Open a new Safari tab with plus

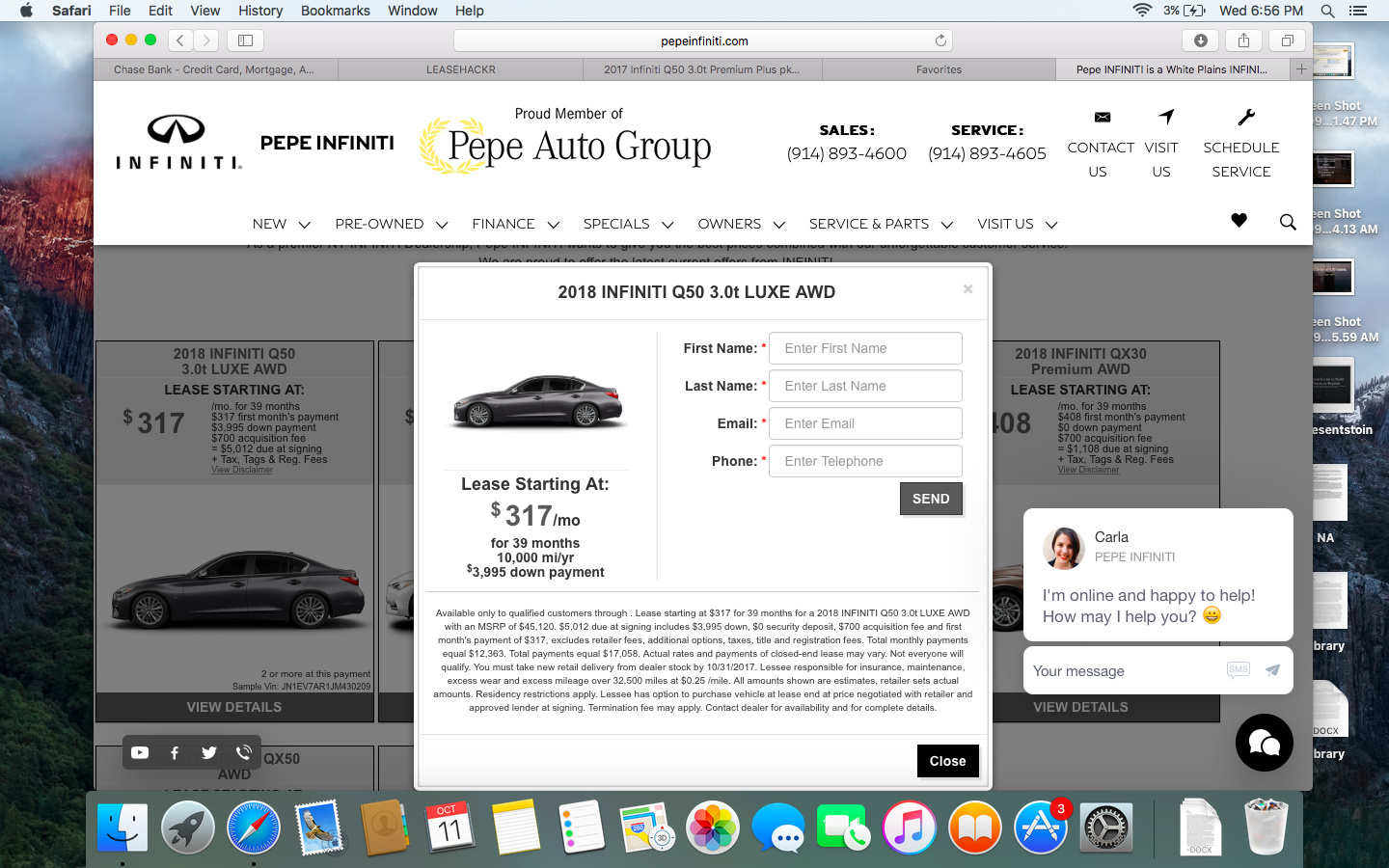click(1301, 69)
